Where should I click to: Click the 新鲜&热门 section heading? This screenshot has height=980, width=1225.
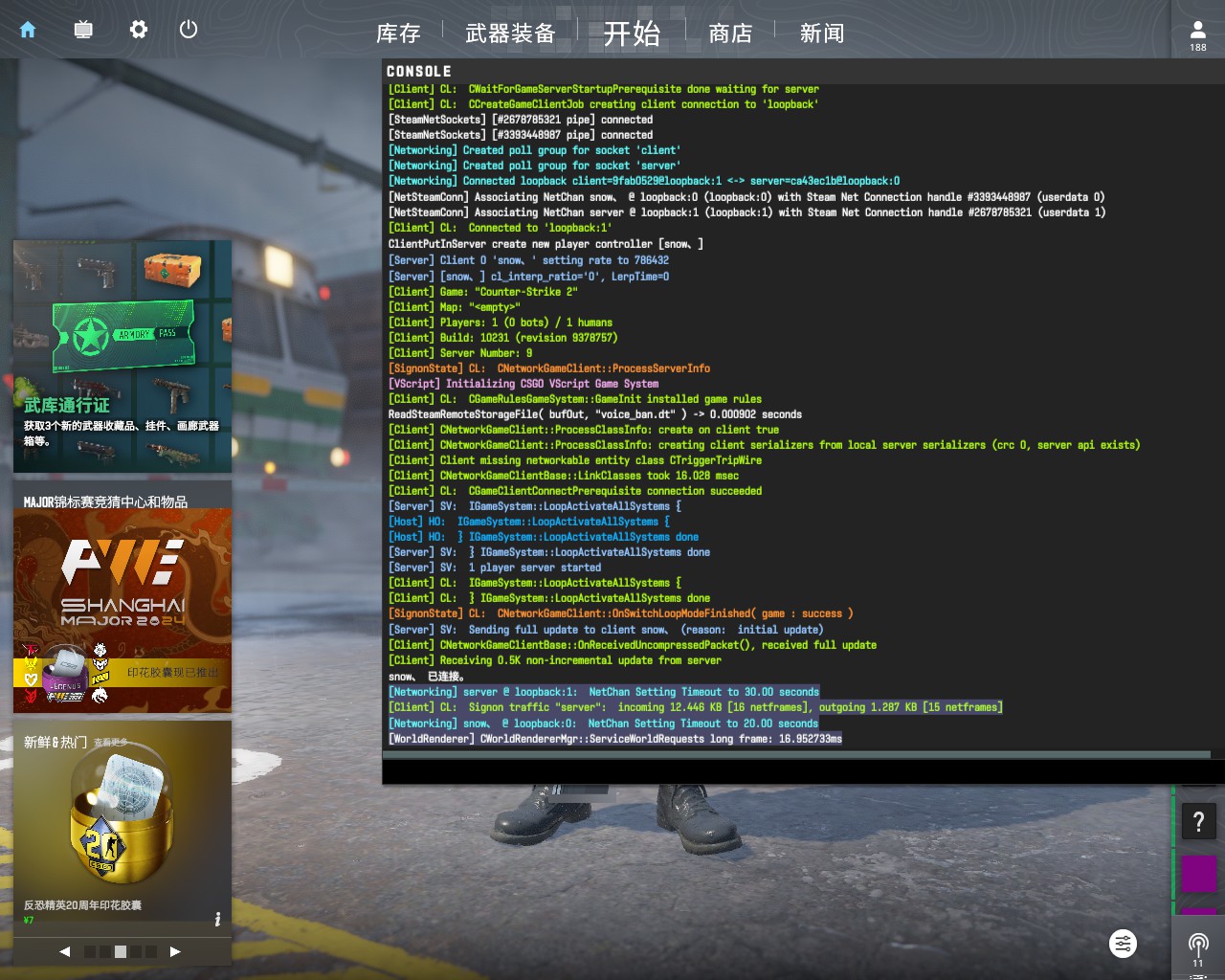tap(56, 743)
